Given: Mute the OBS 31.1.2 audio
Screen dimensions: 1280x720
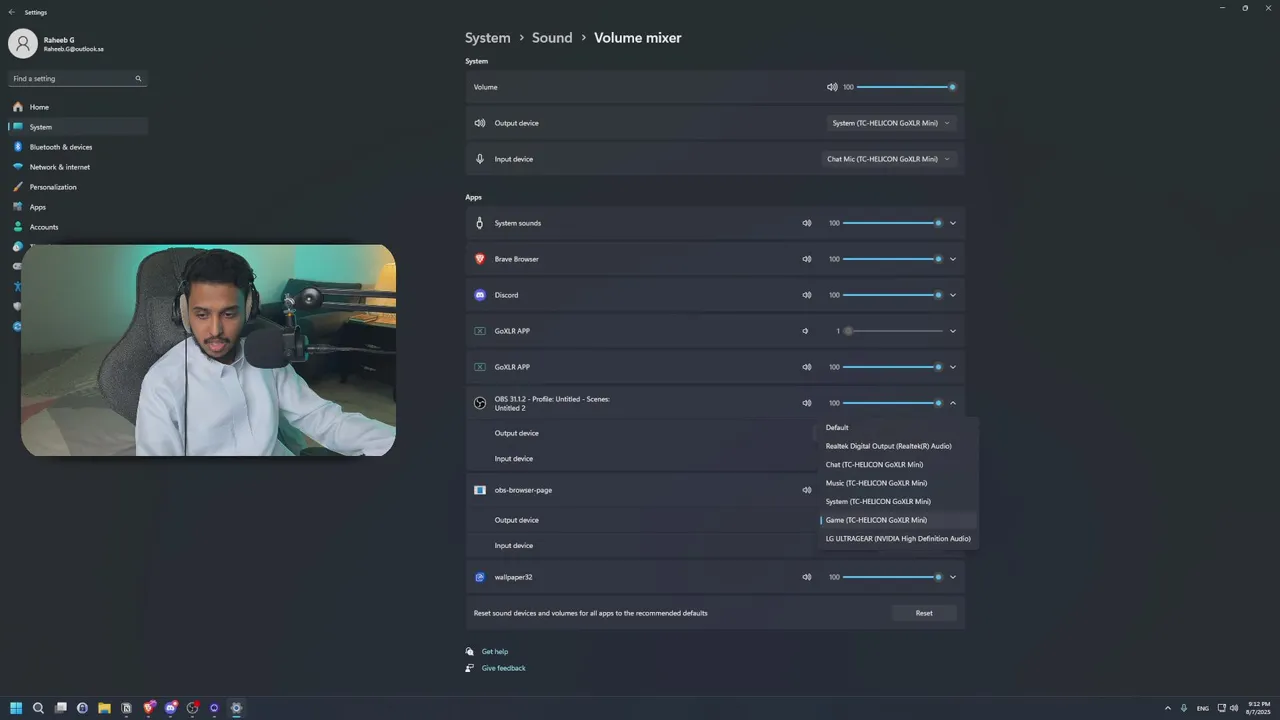Looking at the screenshot, I should 807,403.
